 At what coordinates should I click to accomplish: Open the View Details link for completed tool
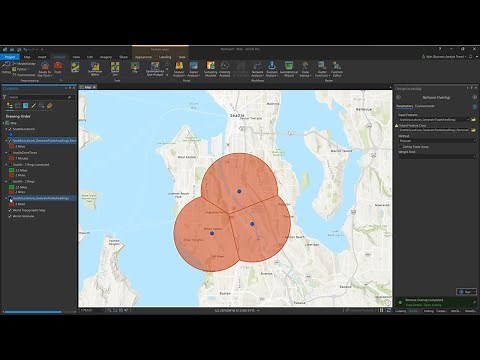(x=414, y=305)
